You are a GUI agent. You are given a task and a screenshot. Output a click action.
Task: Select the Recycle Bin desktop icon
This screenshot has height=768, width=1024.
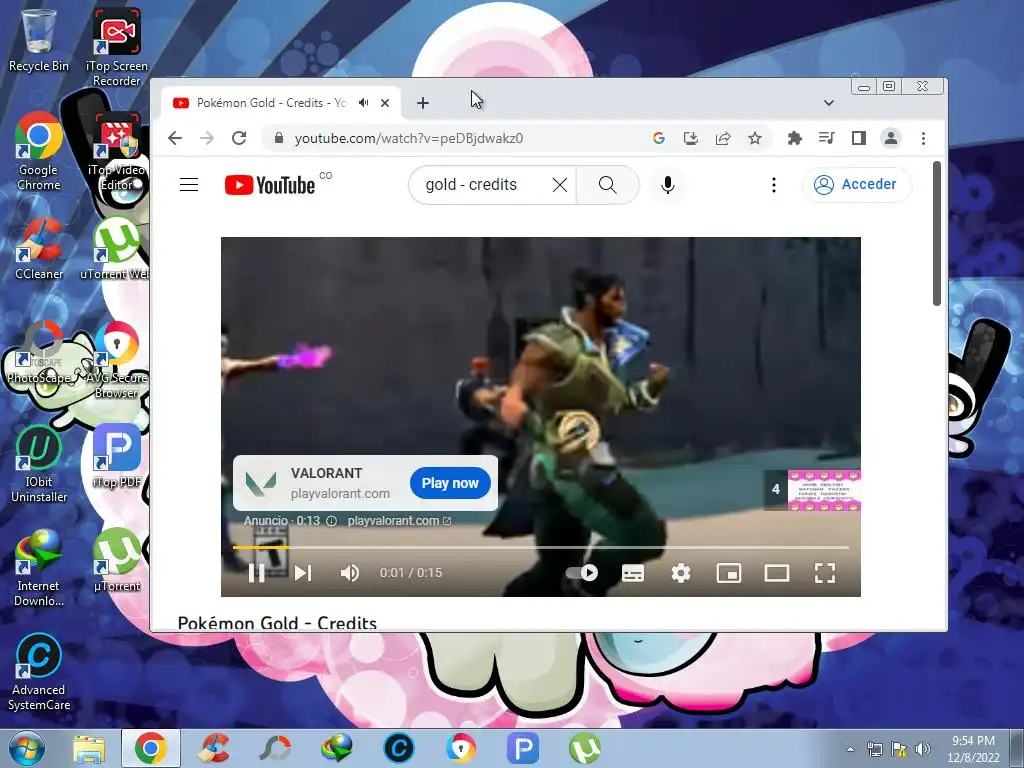39,39
